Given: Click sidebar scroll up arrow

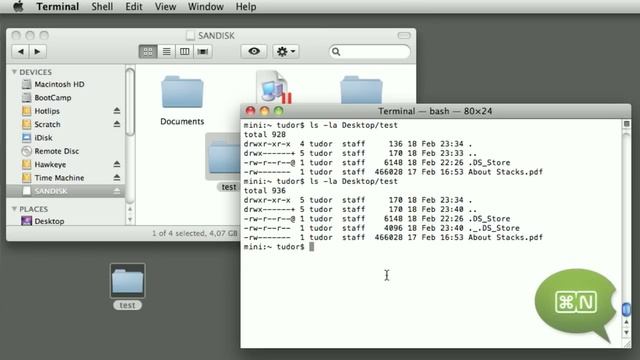Looking at the screenshot, I should 130,209.
